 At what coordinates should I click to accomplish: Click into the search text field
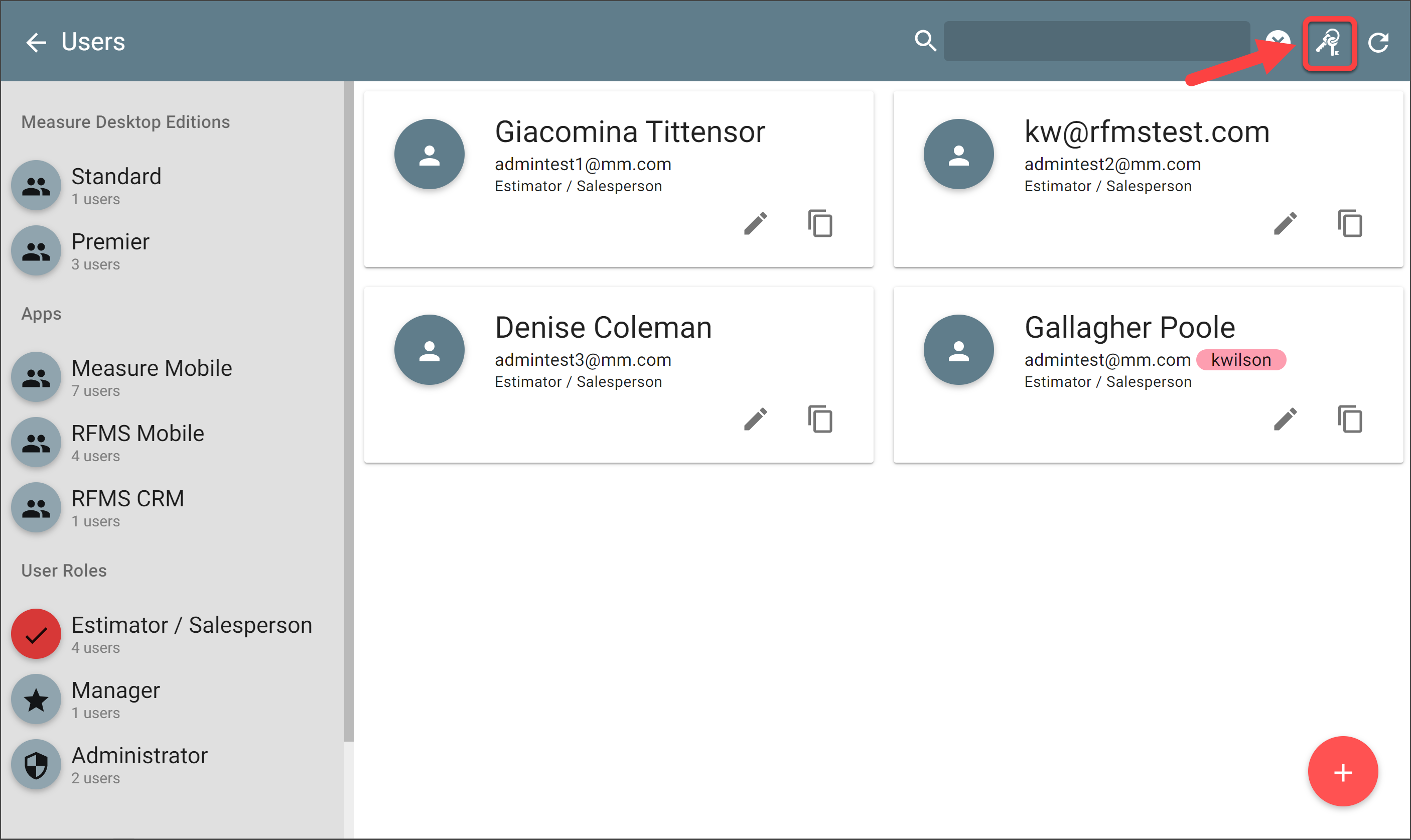(1096, 41)
